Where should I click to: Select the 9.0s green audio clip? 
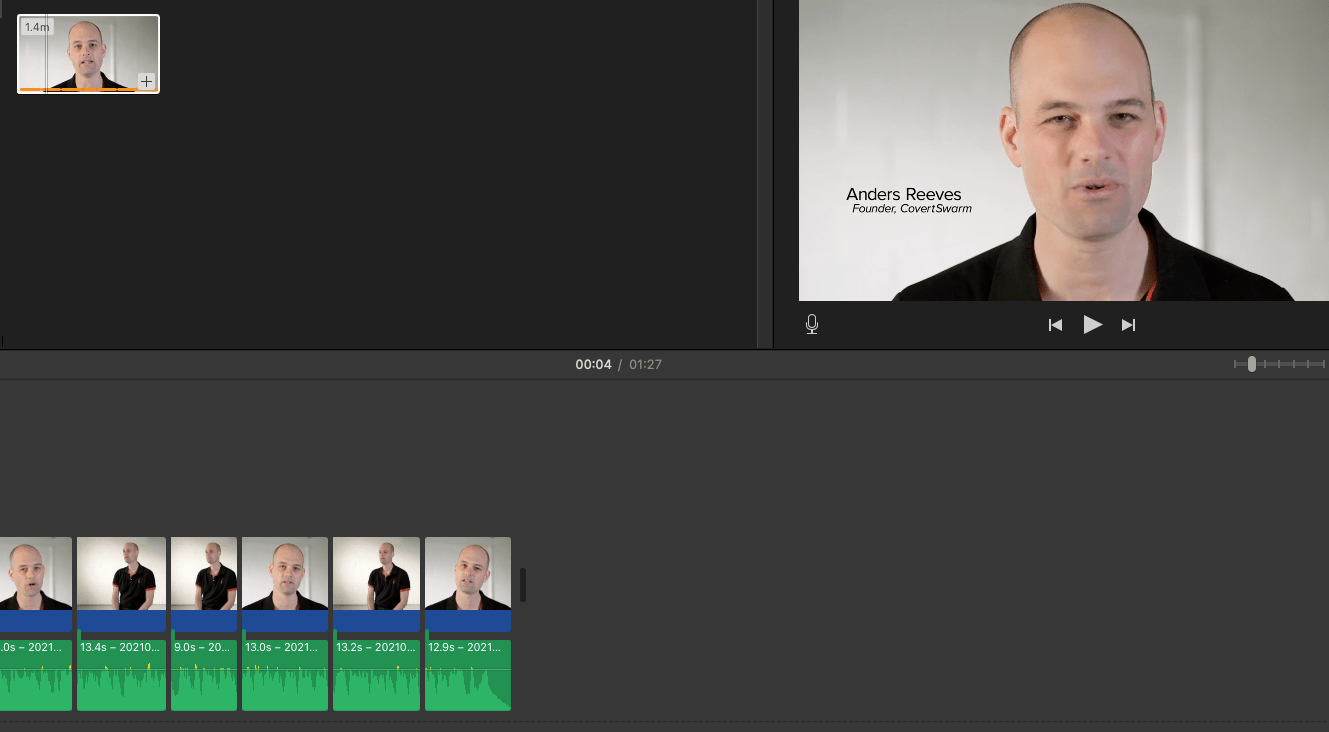coord(204,682)
